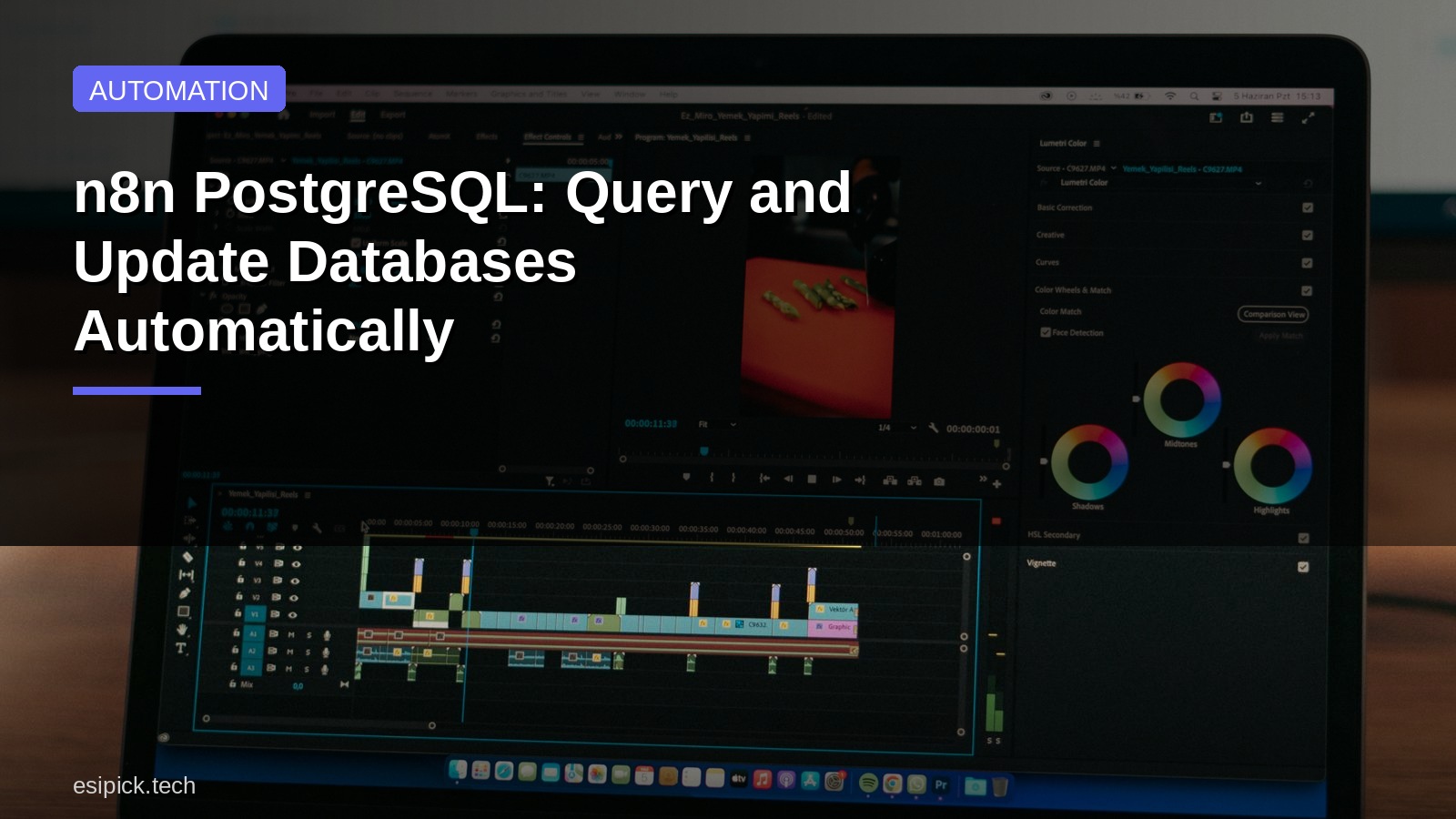Switch to the Effect Controls tab
Screen dimensions: 1456x819
(x=547, y=137)
